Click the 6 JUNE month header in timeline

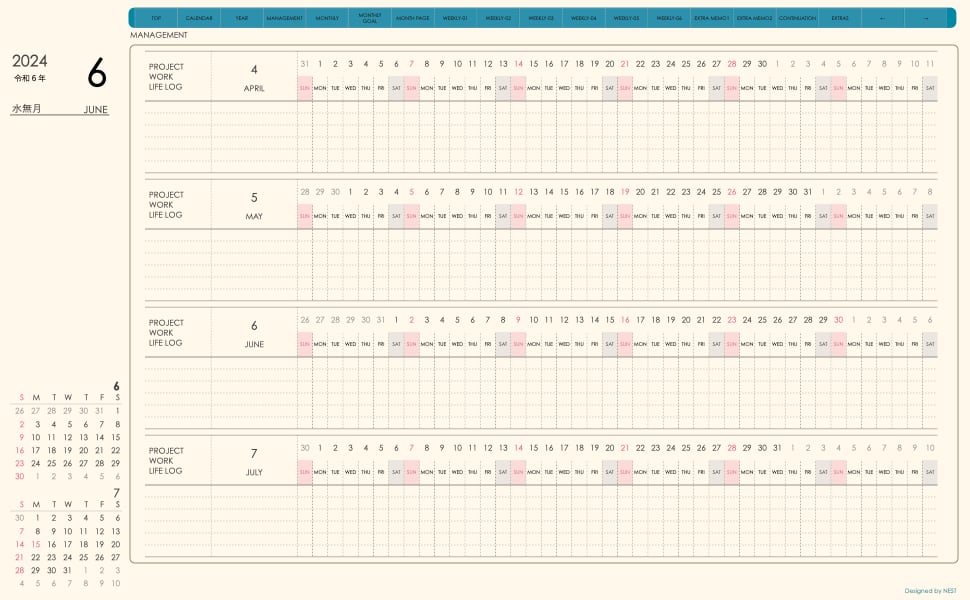(x=254, y=334)
